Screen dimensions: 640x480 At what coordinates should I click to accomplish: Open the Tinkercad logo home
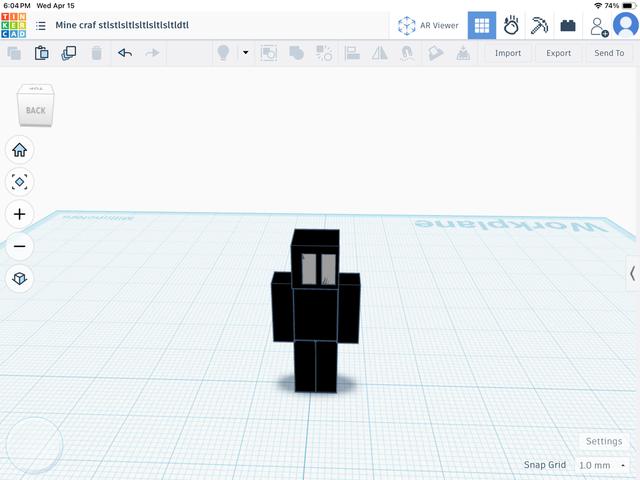pos(13,25)
